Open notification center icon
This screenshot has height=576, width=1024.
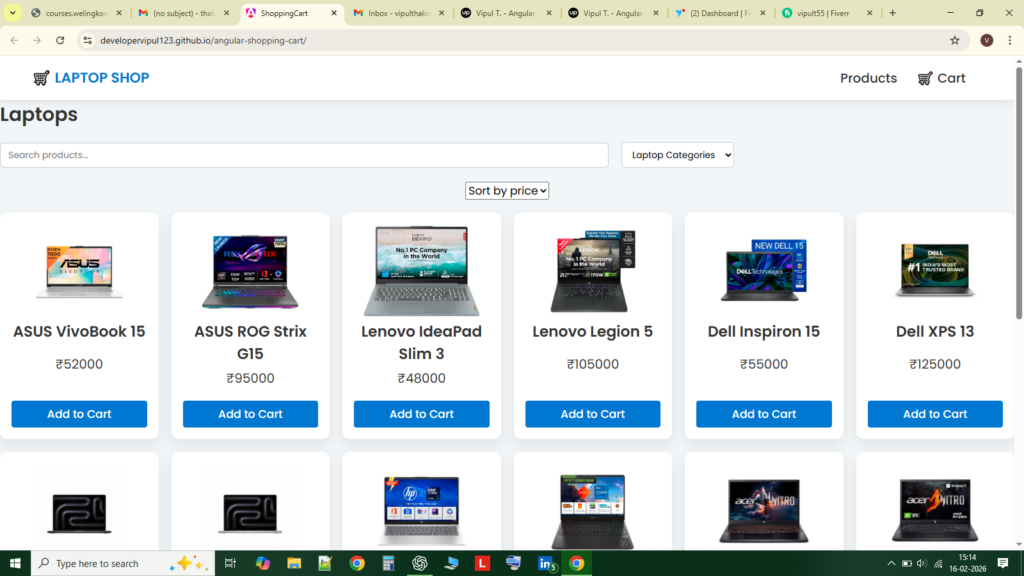1003,563
